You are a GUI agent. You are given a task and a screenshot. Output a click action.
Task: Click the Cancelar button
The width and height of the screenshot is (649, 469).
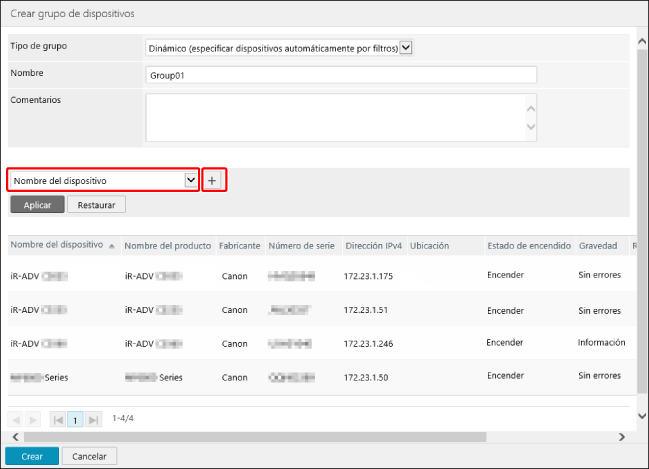click(90, 456)
